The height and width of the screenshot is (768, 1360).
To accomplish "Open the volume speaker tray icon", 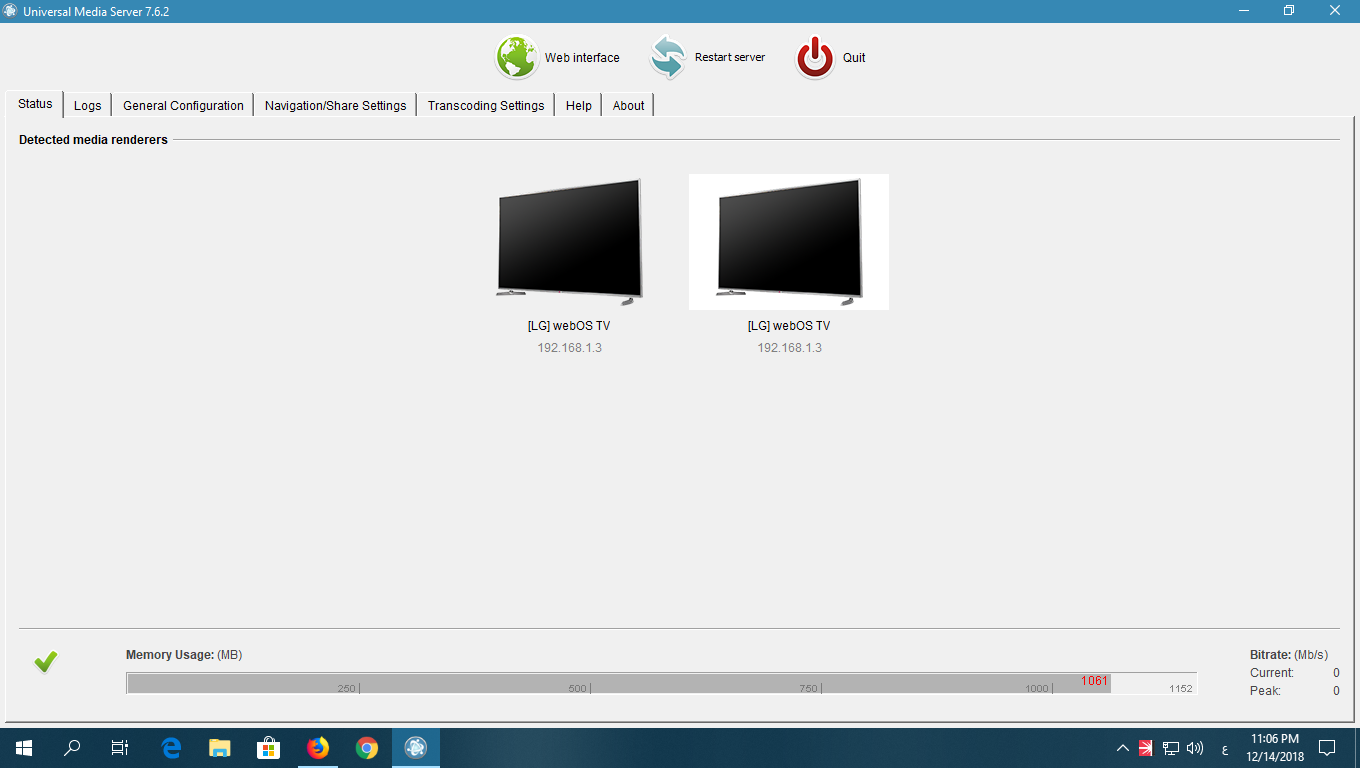I will 1195,748.
